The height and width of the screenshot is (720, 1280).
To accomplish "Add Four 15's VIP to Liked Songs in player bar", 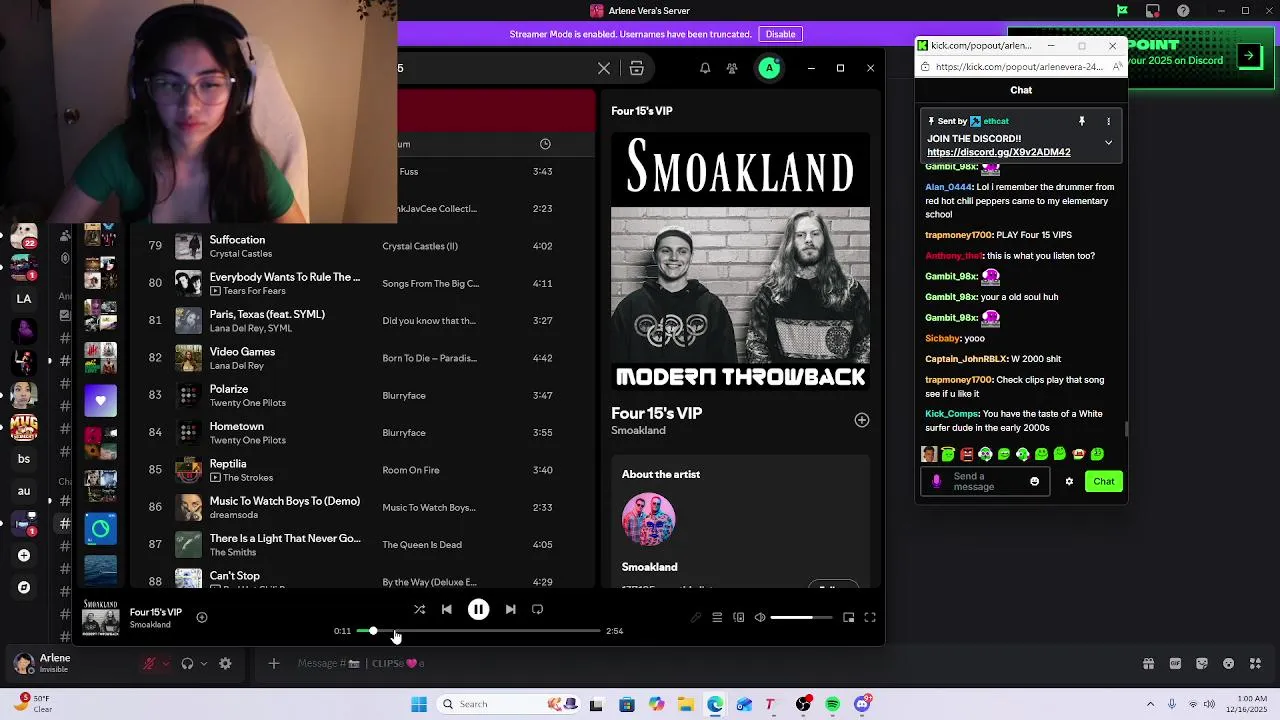I will pos(202,618).
